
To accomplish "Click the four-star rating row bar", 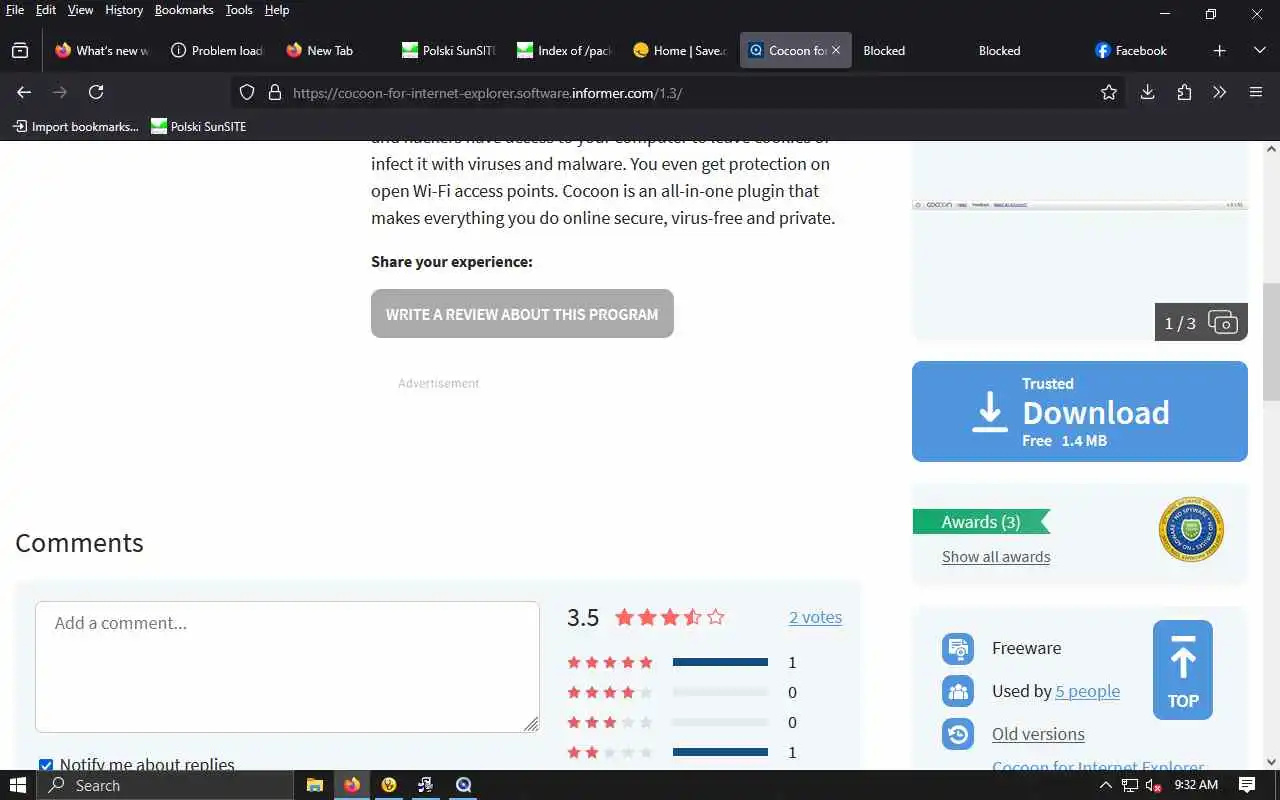I will tap(720, 692).
